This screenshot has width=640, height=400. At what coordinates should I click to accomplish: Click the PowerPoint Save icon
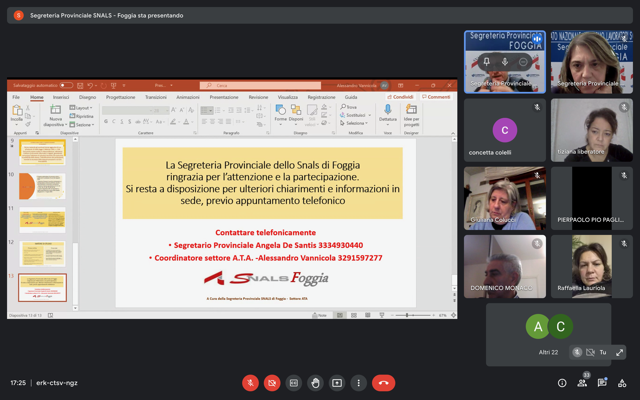(80, 85)
